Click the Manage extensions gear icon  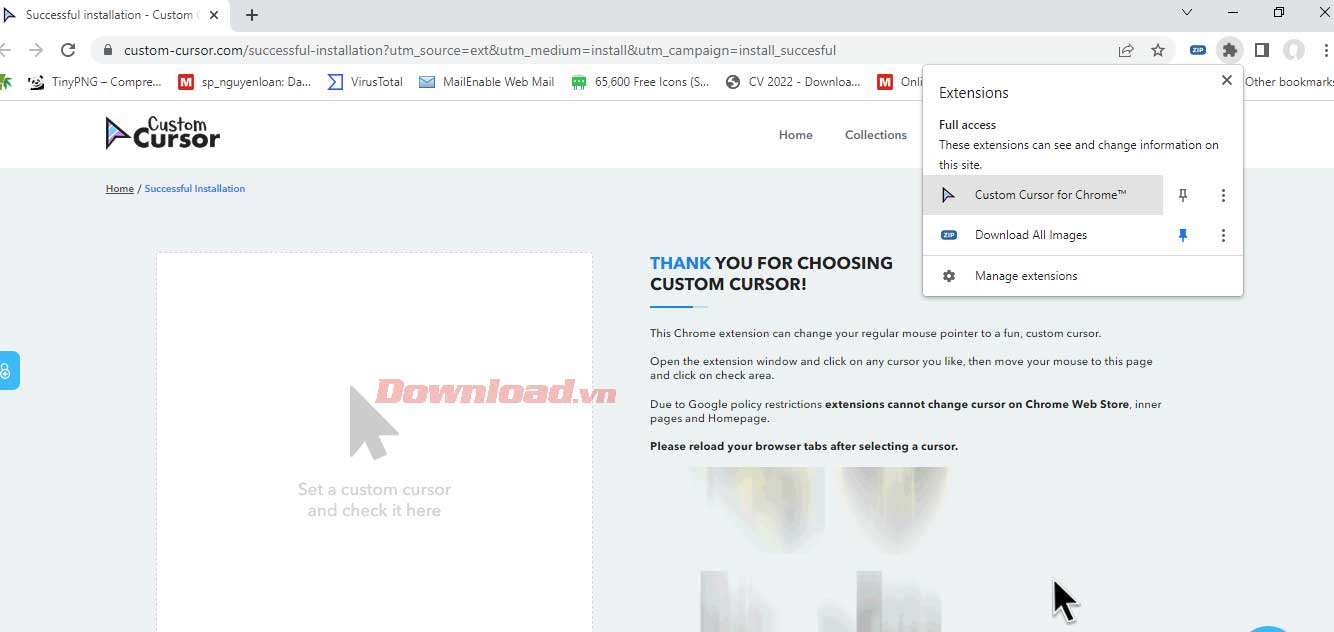coord(948,275)
